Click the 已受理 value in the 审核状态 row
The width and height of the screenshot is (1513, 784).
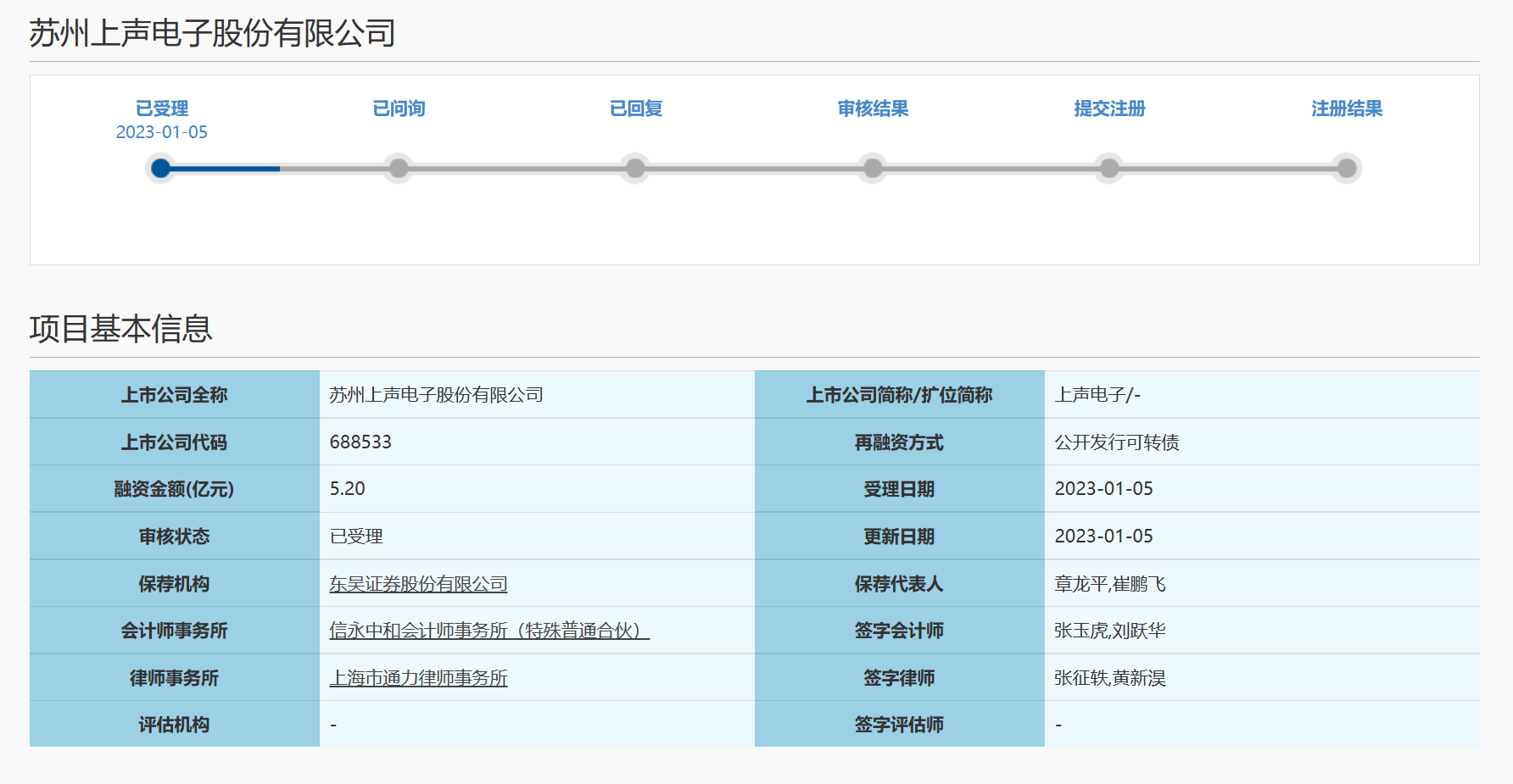point(356,537)
